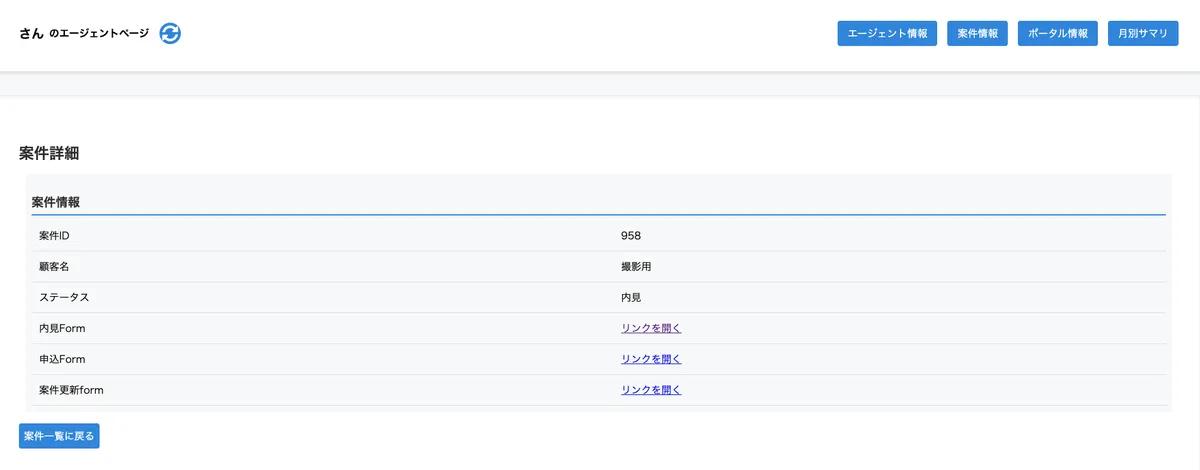Click the さん のエージェントページ title

pyautogui.click(x=84, y=33)
